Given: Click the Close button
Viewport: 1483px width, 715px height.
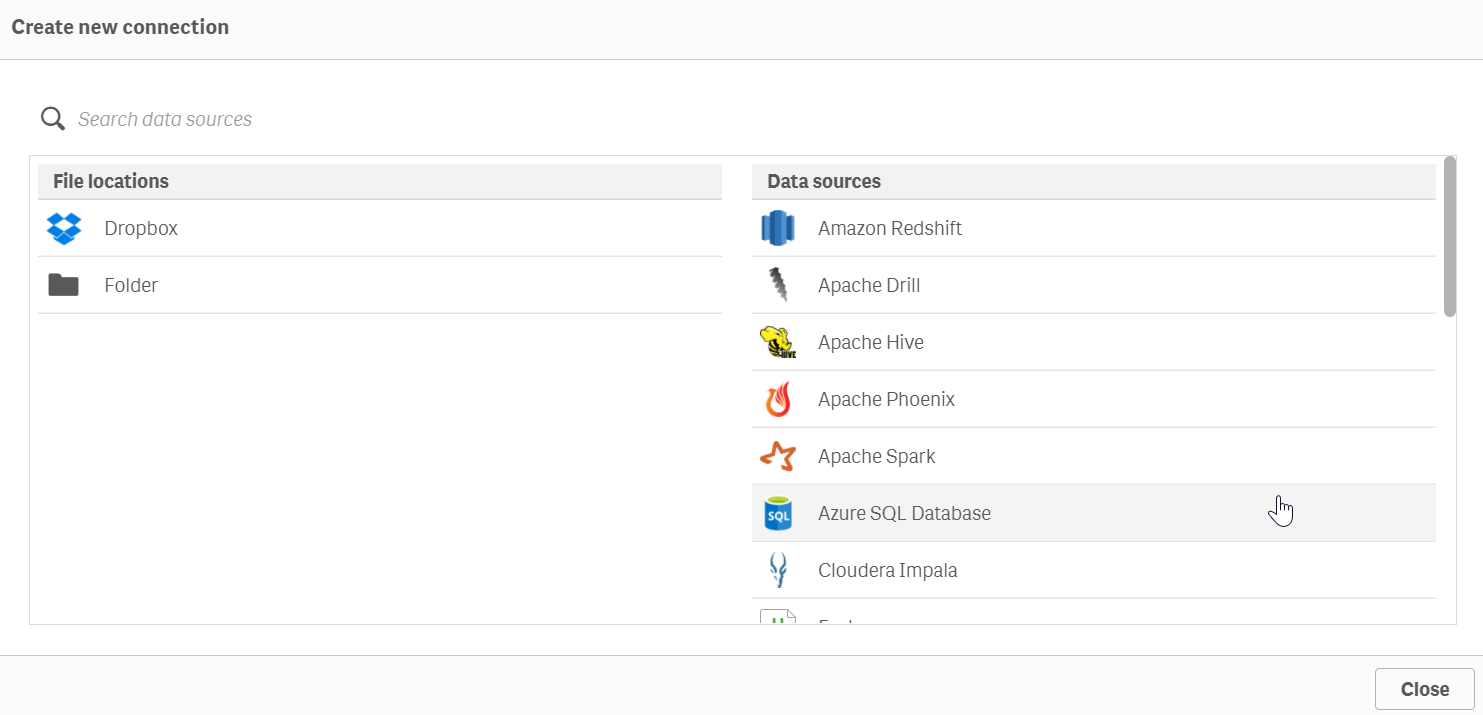Looking at the screenshot, I should (x=1425, y=689).
